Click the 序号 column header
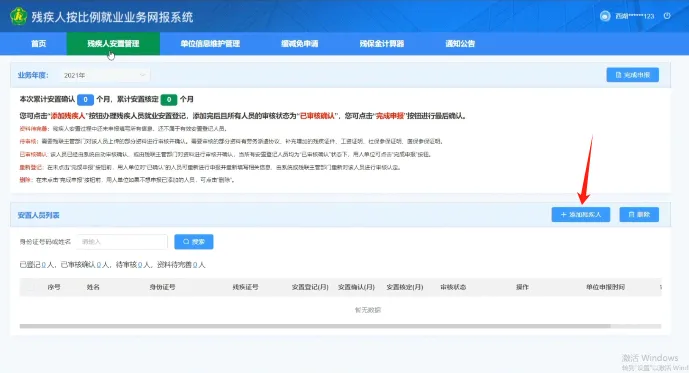 [54, 287]
